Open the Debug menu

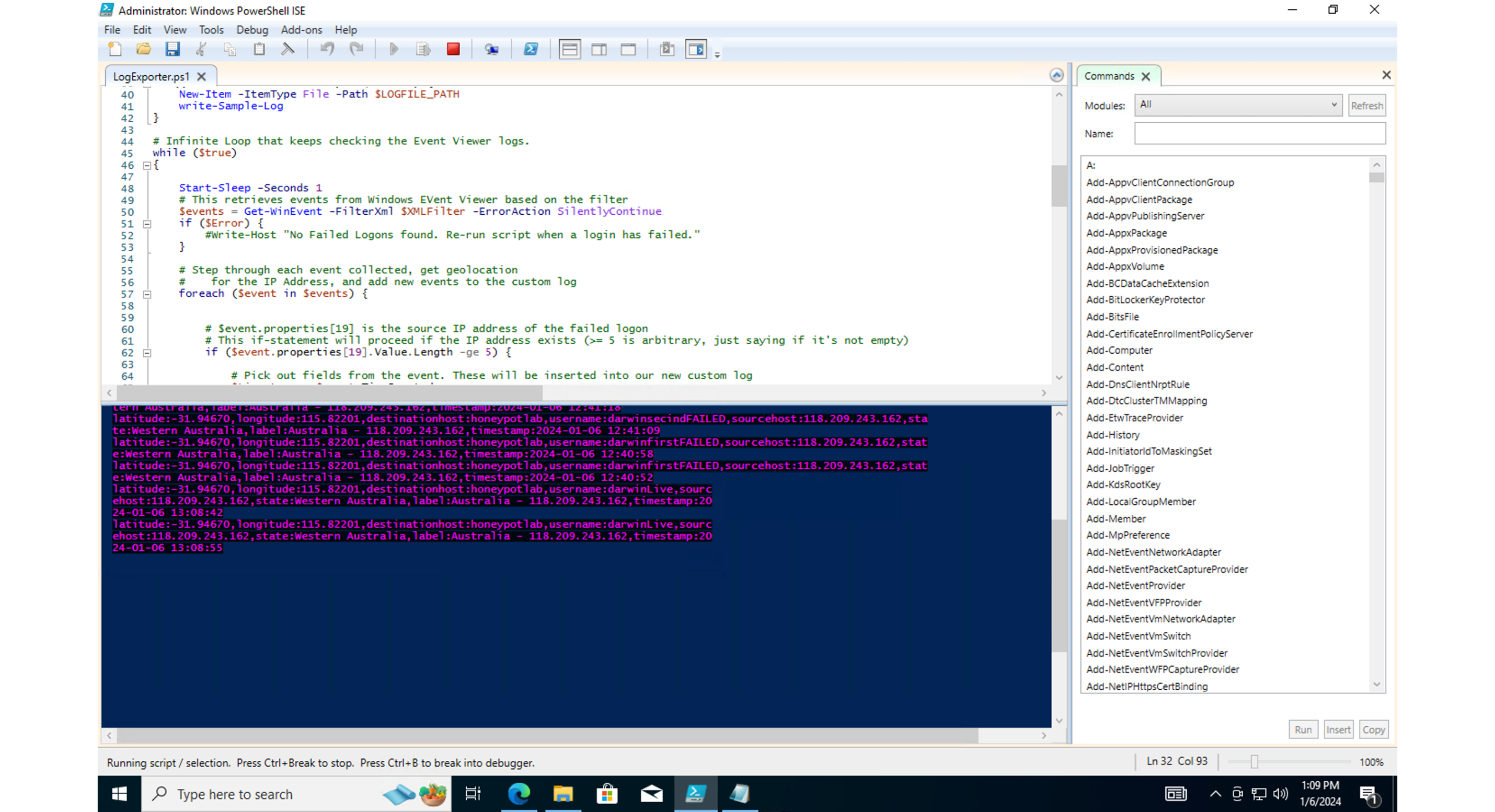pos(252,30)
